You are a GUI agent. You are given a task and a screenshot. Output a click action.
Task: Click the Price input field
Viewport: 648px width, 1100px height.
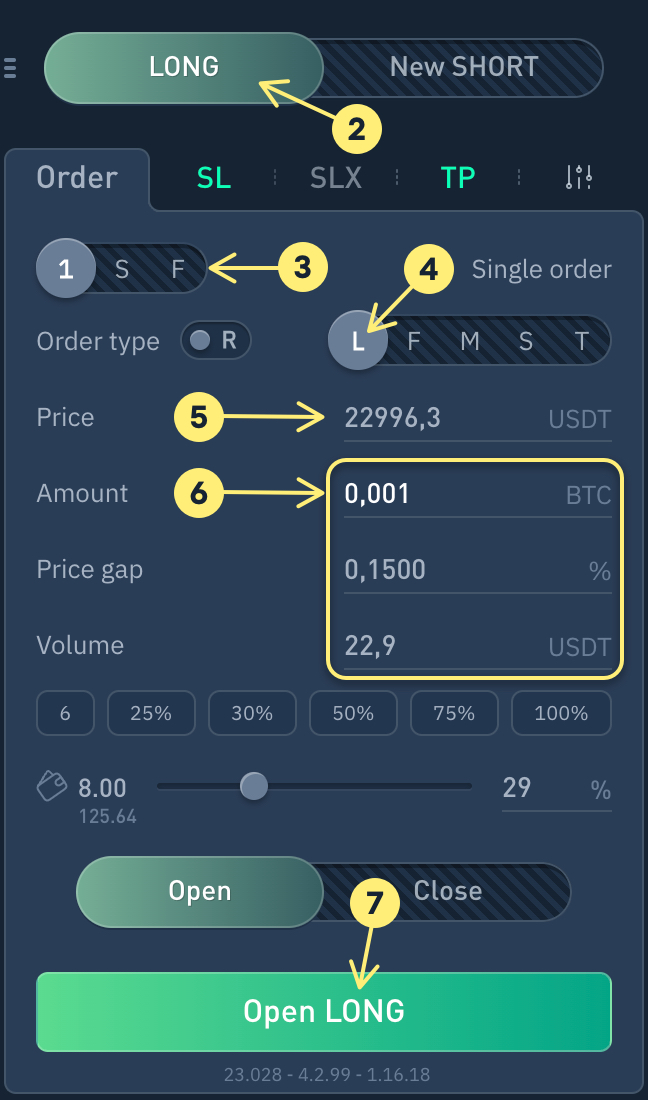[440, 418]
